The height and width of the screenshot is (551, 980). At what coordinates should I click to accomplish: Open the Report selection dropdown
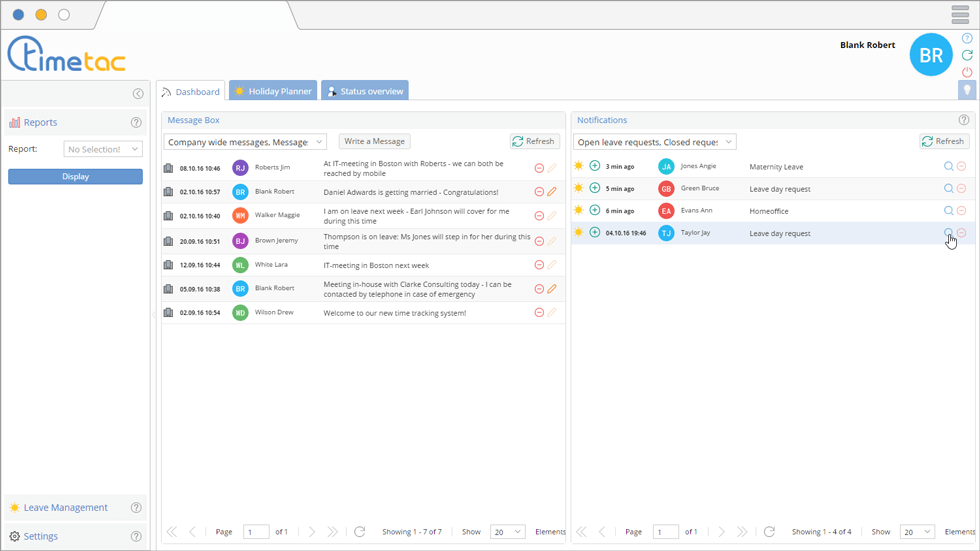pyautogui.click(x=103, y=149)
